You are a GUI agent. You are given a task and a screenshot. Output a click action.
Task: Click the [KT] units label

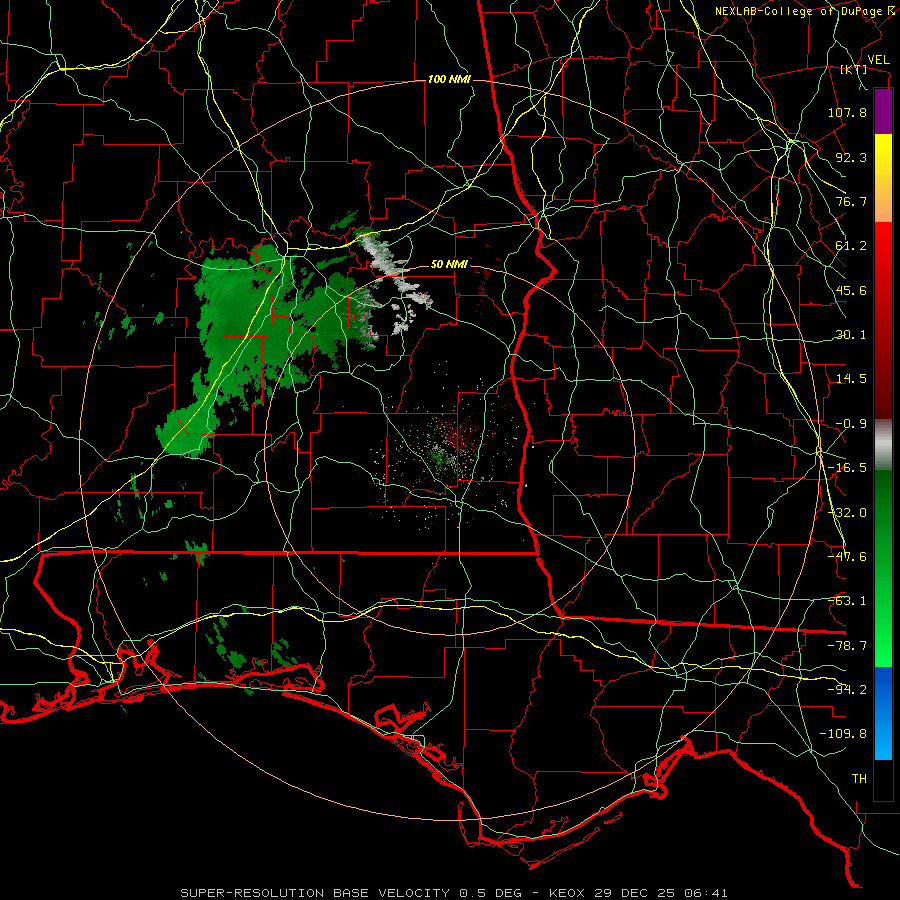[x=854, y=69]
